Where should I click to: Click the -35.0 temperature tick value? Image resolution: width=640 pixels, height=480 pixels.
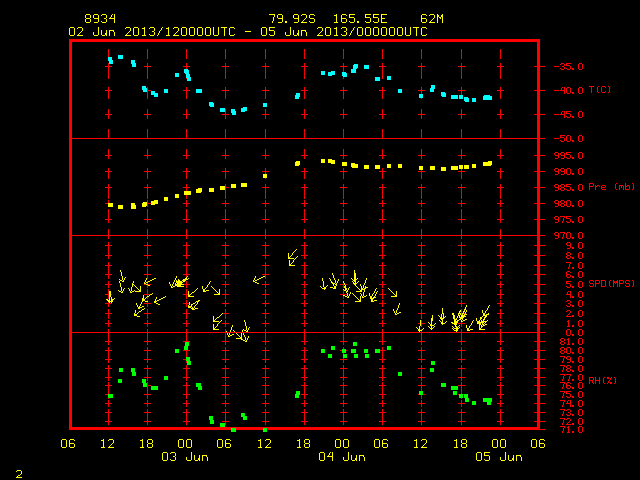pyautogui.click(x=569, y=67)
